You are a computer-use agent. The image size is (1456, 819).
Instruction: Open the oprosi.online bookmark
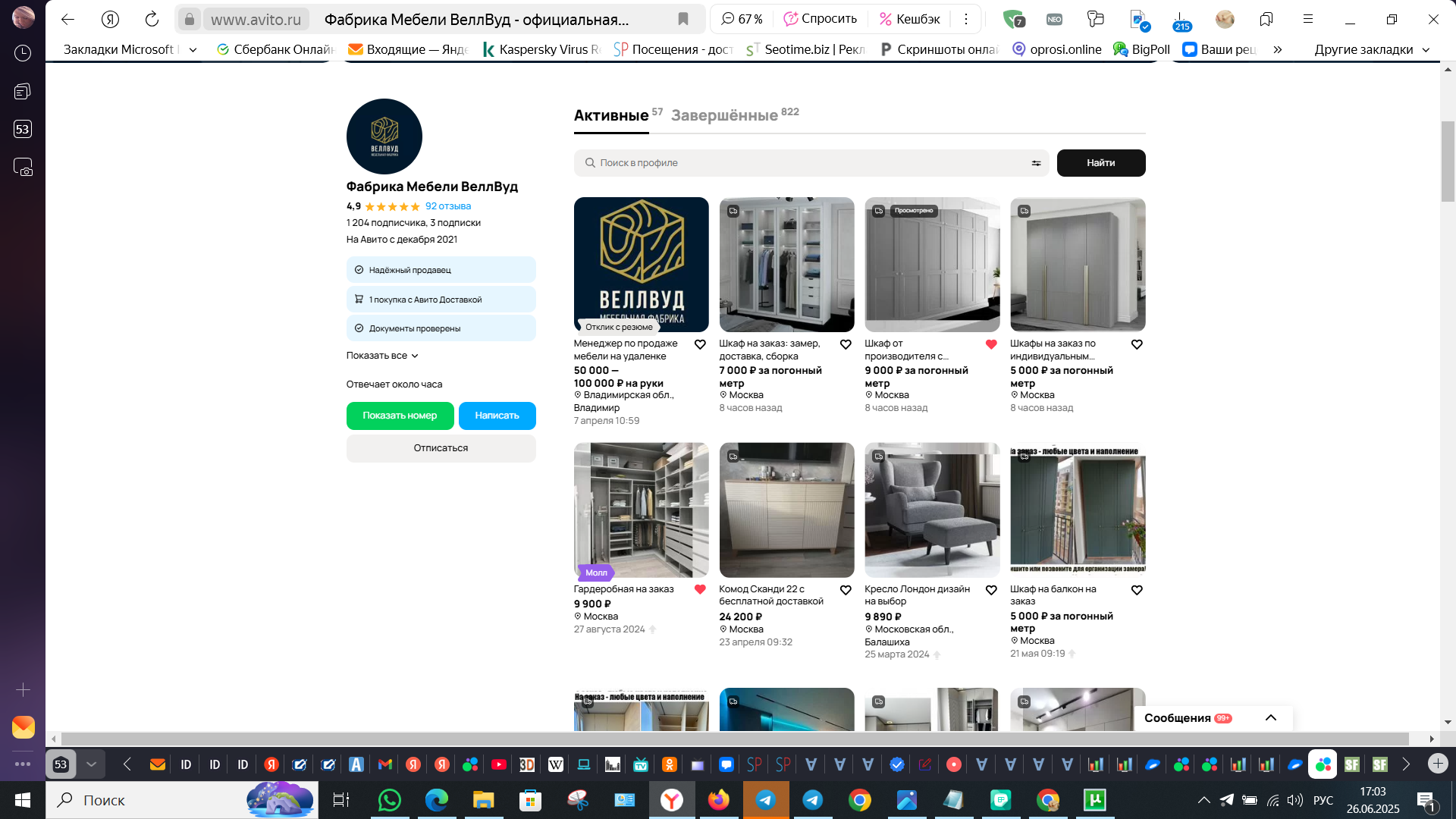pos(1057,49)
